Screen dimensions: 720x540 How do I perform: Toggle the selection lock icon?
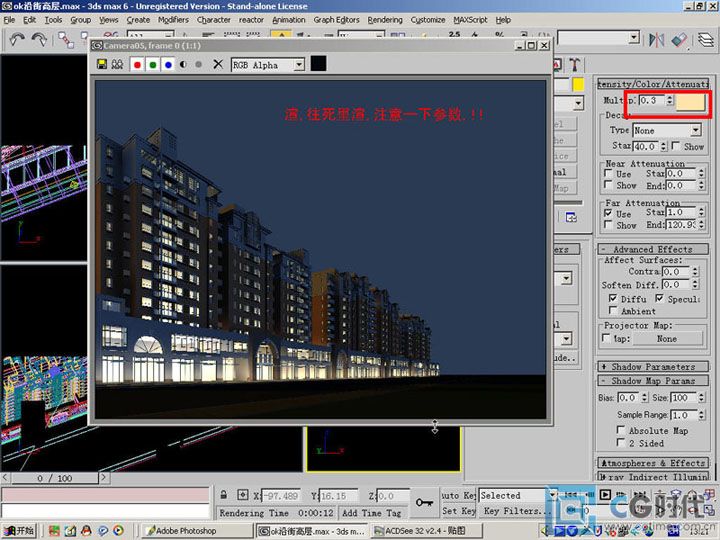point(224,495)
